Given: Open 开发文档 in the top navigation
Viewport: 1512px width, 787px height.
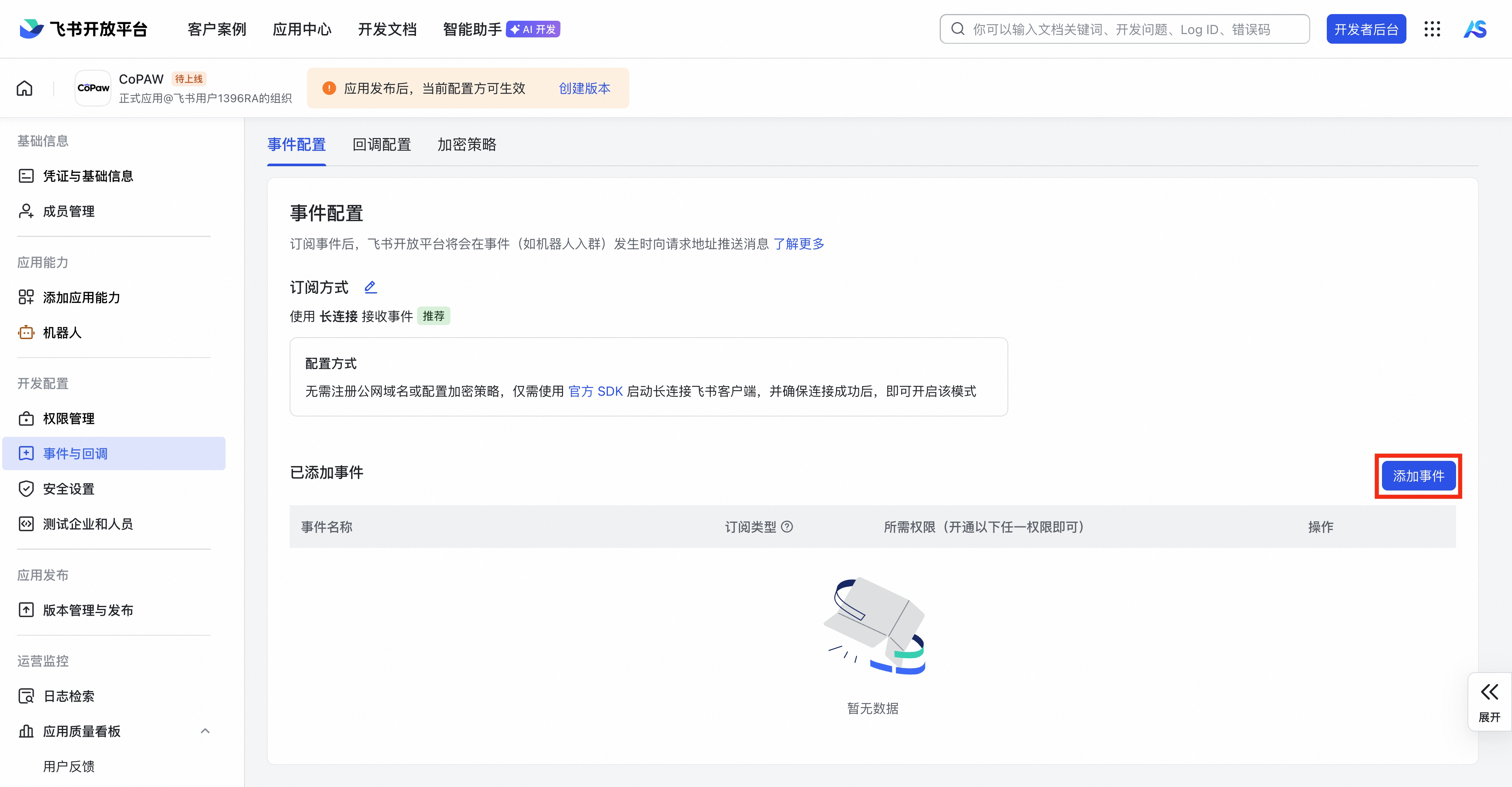Looking at the screenshot, I should pos(387,29).
